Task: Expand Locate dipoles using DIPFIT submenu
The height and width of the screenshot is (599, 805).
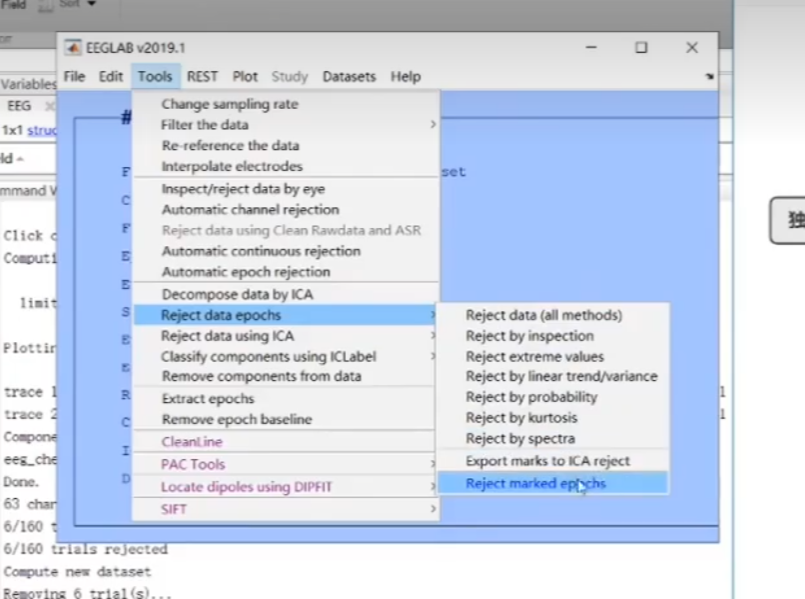Action: pyautogui.click(x=246, y=487)
